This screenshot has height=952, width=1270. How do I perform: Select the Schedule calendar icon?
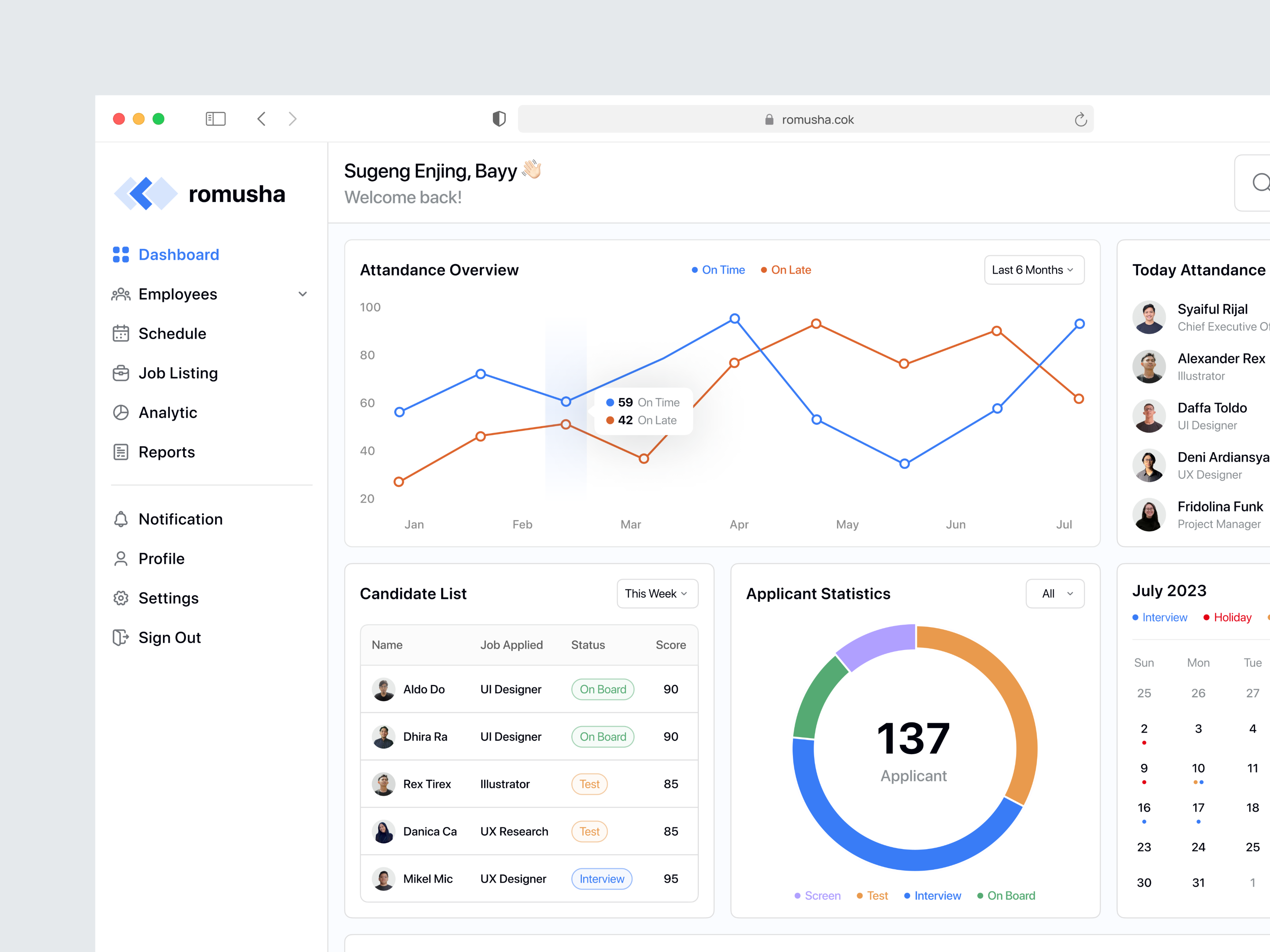click(x=121, y=333)
